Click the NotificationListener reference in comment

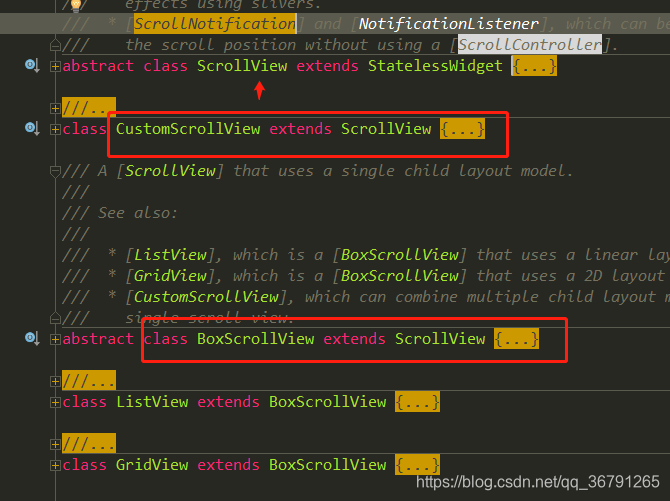448,24
